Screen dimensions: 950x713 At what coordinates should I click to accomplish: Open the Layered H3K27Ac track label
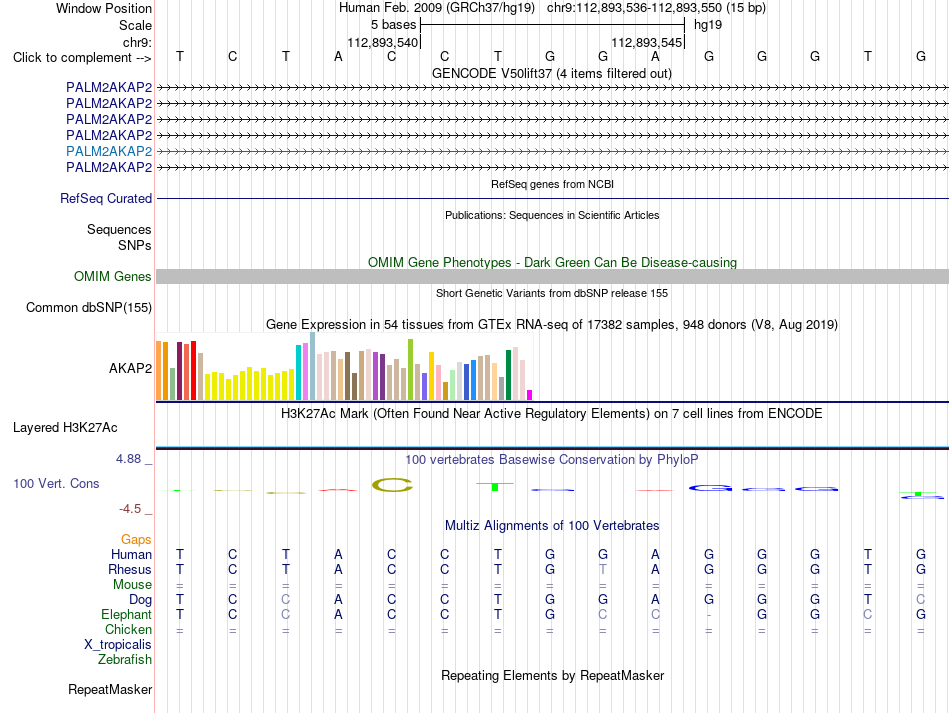[65, 428]
